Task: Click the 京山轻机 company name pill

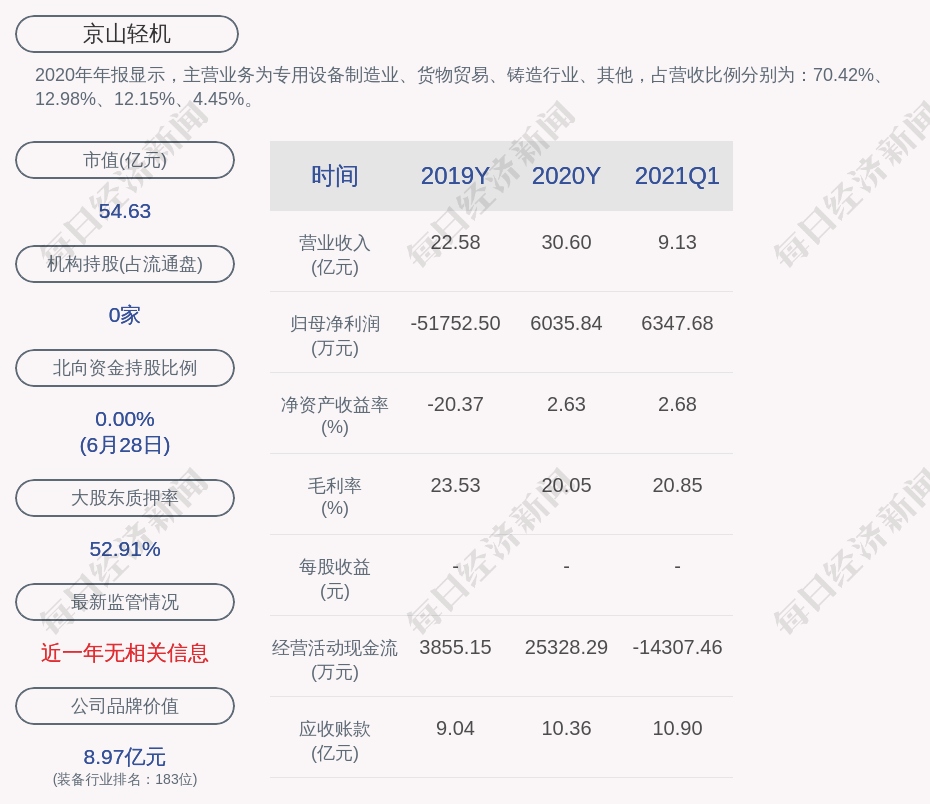Action: click(x=126, y=34)
